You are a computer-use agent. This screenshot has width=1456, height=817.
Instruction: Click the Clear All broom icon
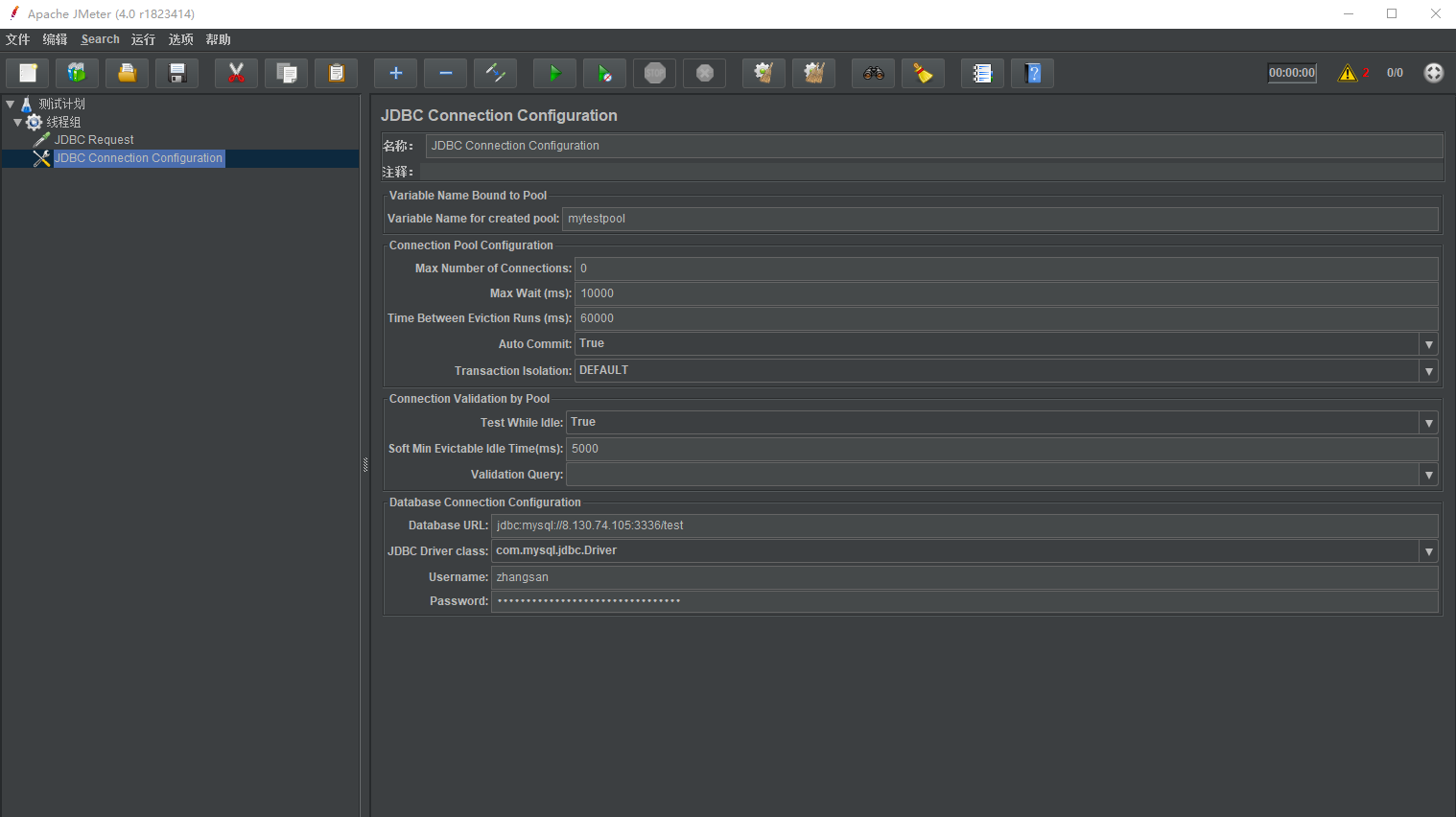814,73
